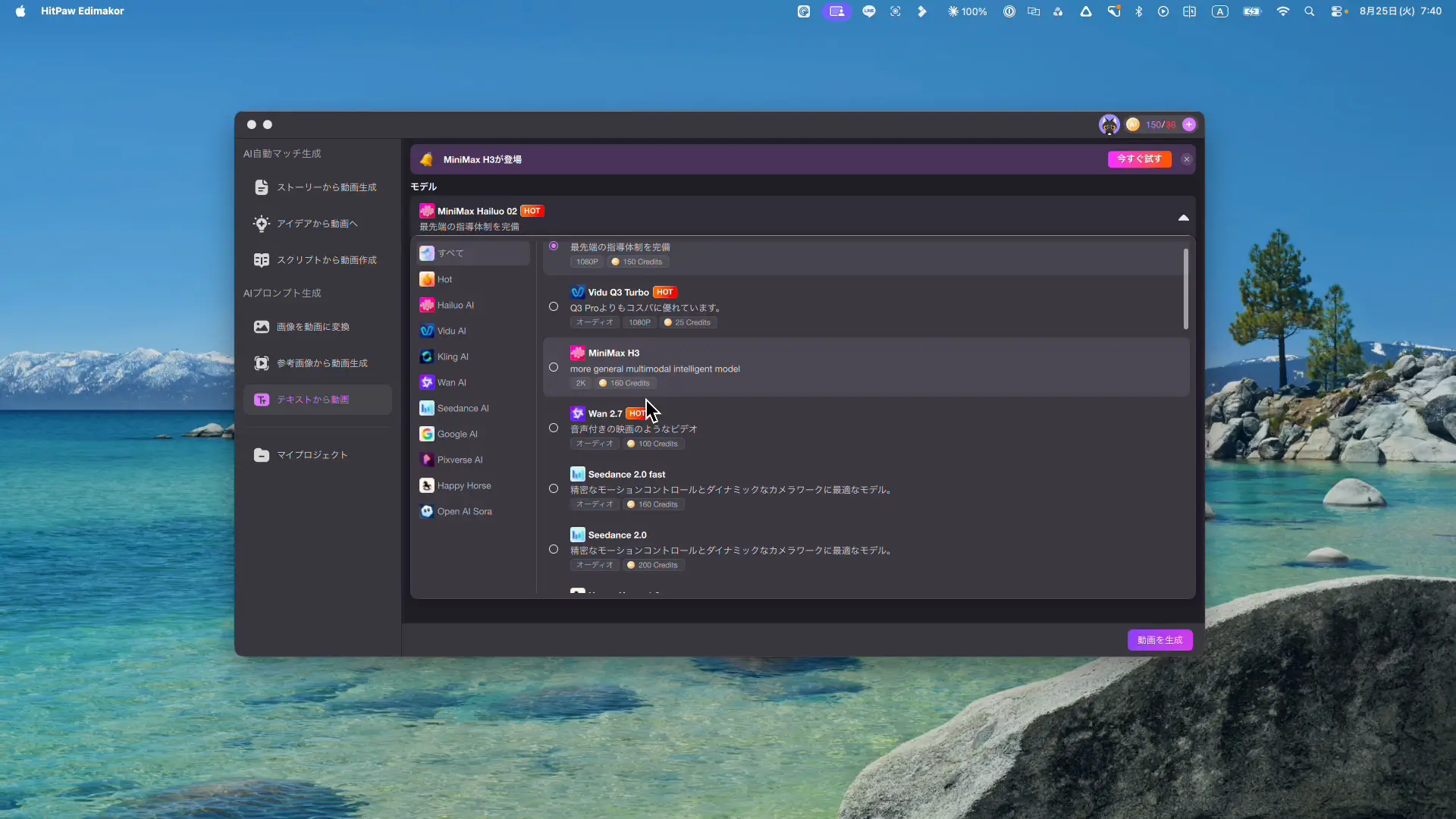Go to 画像を動画に変換 (Image to video)
This screenshot has height=819, width=1456.
pyautogui.click(x=317, y=327)
